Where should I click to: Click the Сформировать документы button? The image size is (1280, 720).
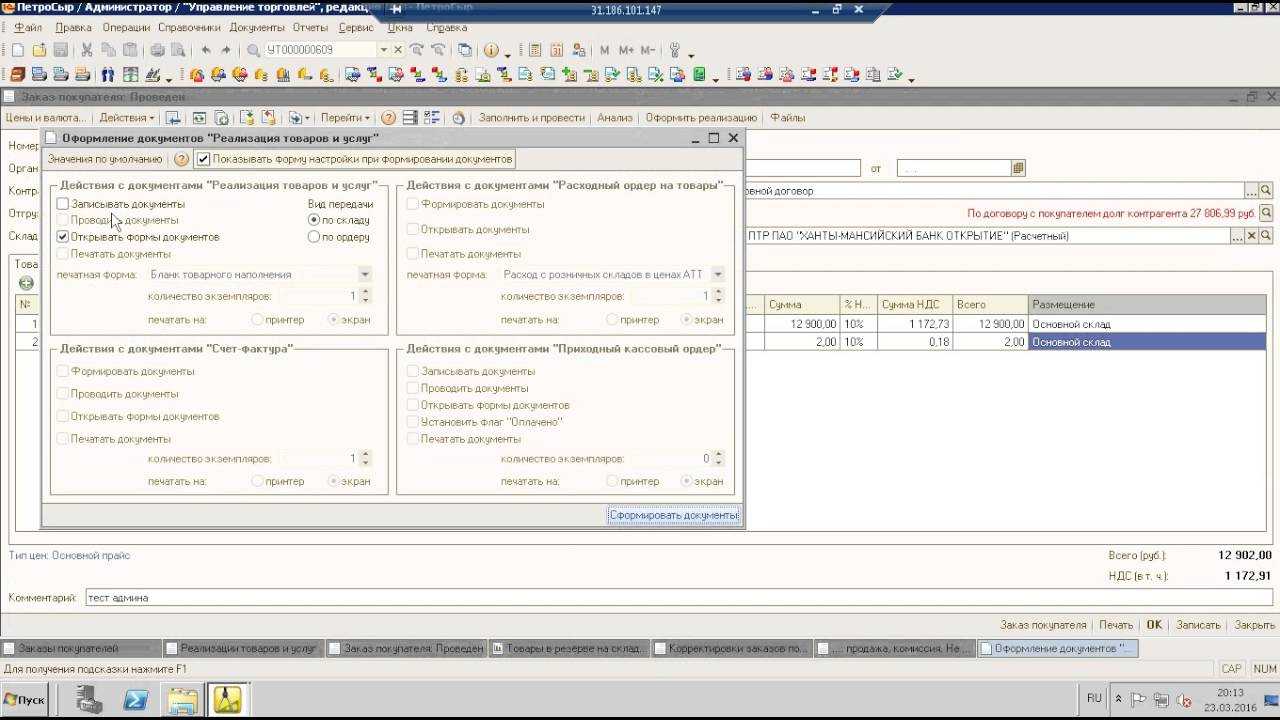[673, 515]
